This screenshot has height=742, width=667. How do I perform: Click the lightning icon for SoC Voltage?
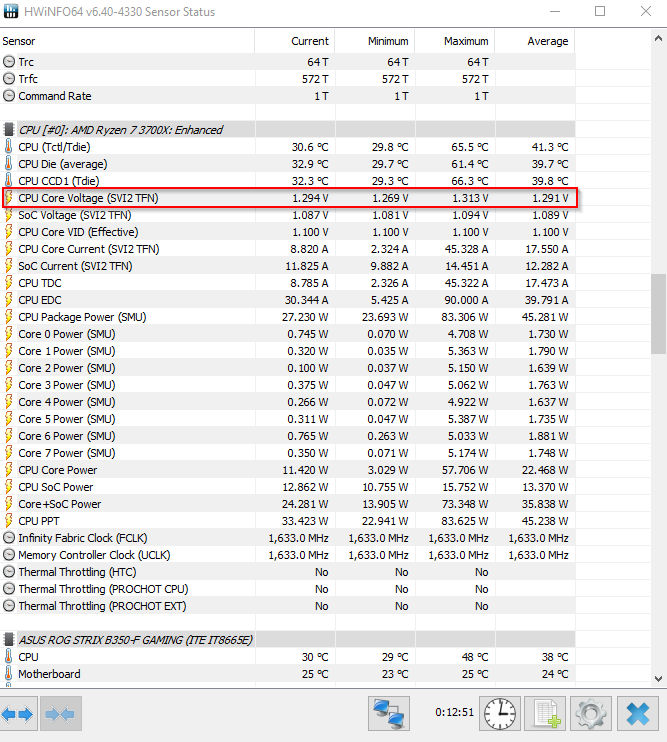point(9,215)
